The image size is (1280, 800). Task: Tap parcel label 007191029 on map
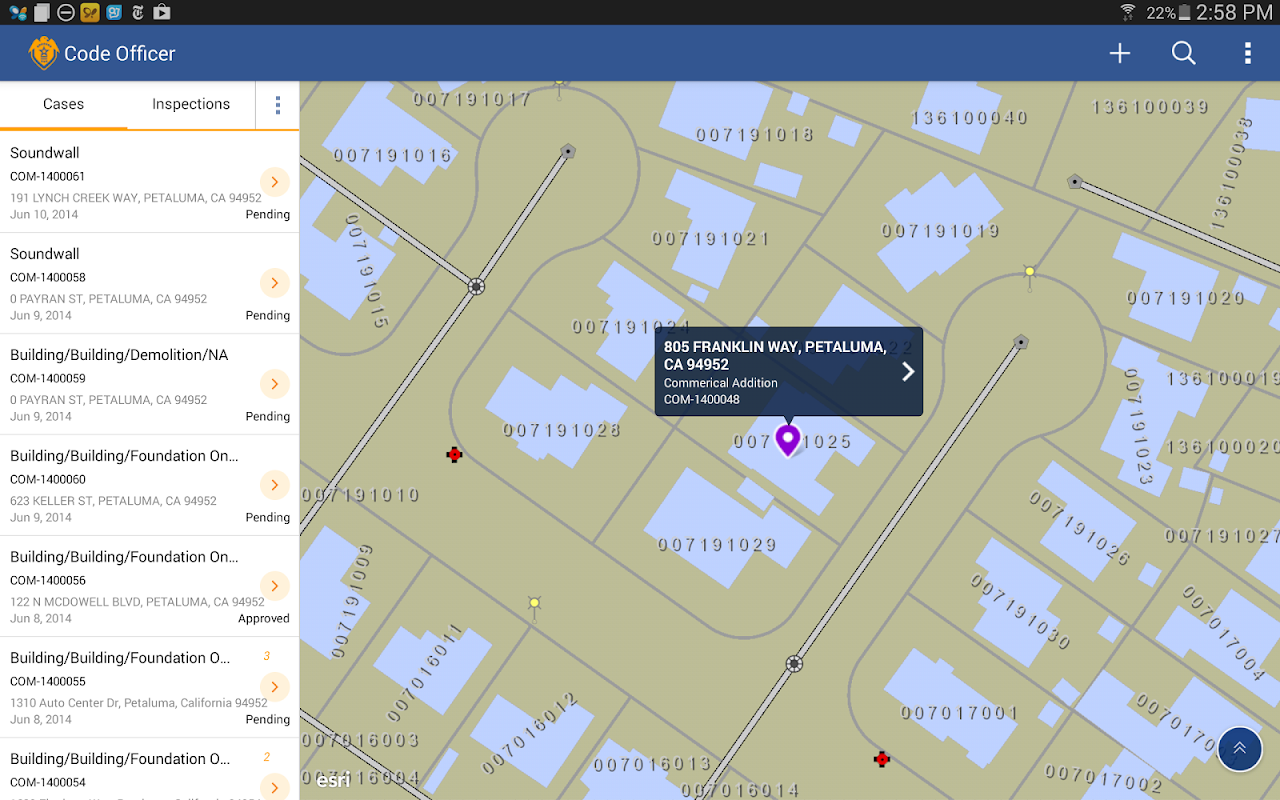pos(717,545)
